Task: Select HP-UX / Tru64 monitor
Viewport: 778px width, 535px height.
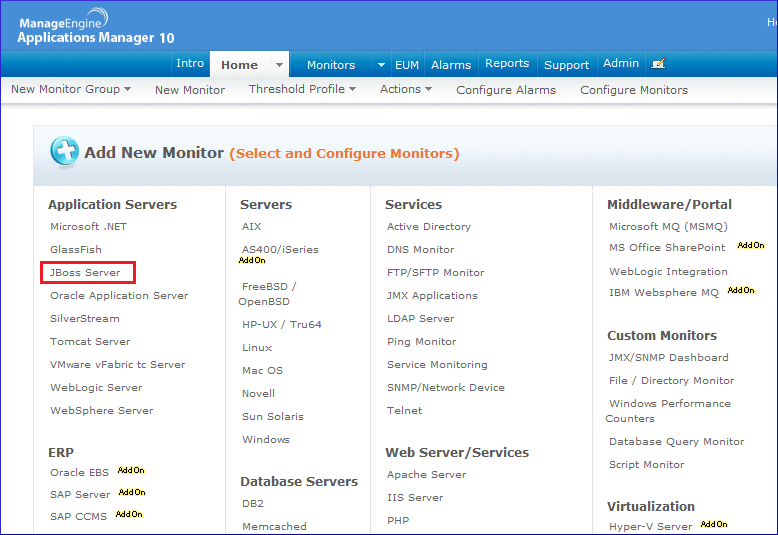Action: tap(282, 325)
